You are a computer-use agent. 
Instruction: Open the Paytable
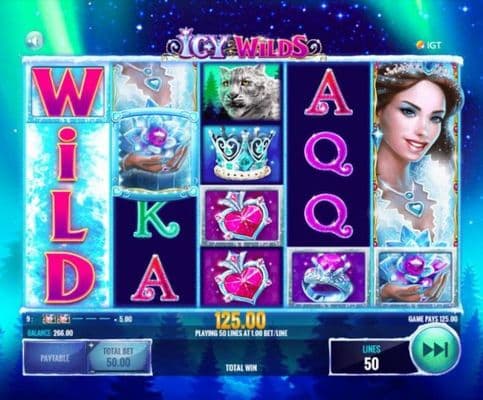55,358
